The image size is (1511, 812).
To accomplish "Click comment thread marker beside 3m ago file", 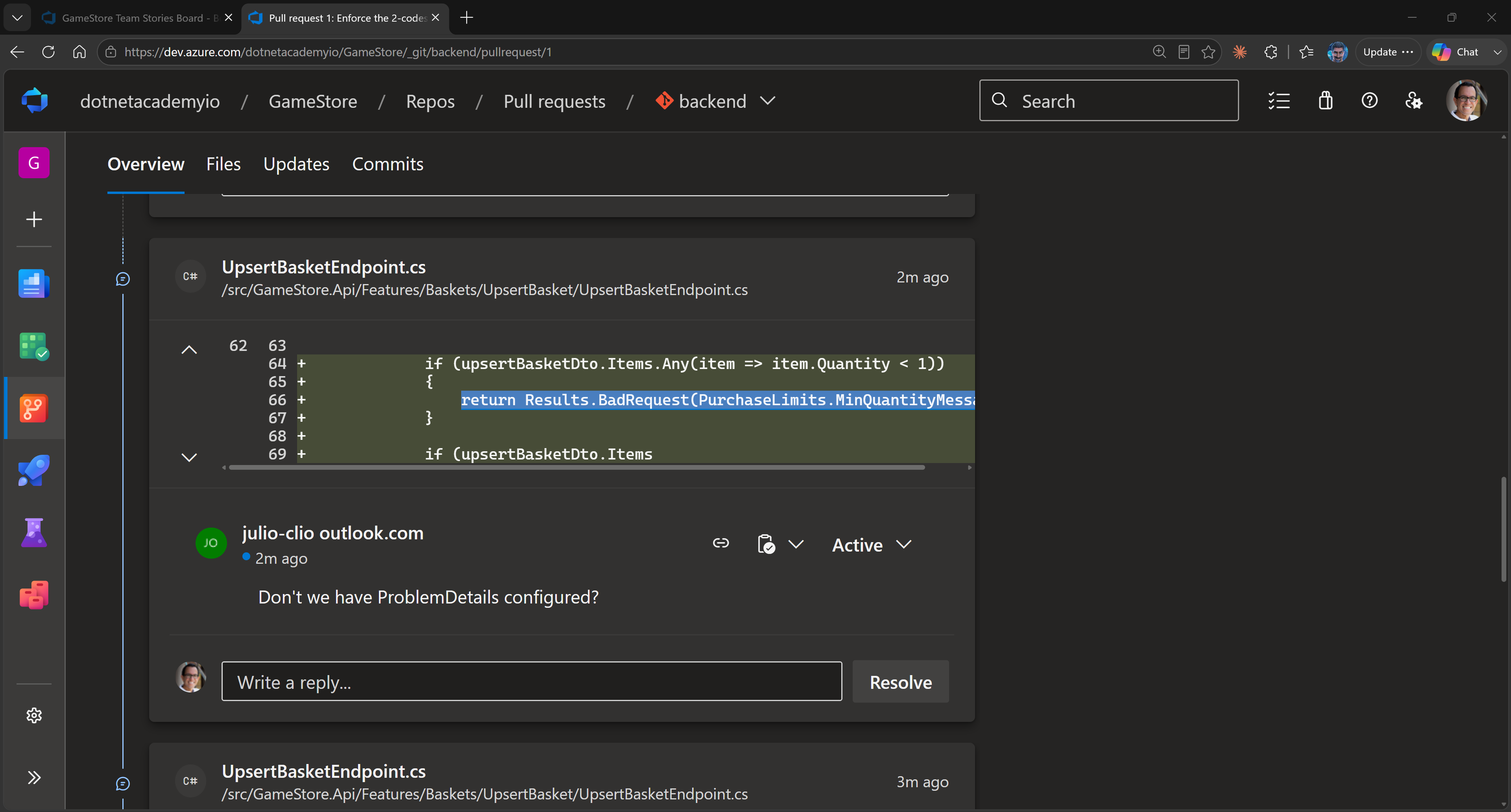I will (123, 783).
